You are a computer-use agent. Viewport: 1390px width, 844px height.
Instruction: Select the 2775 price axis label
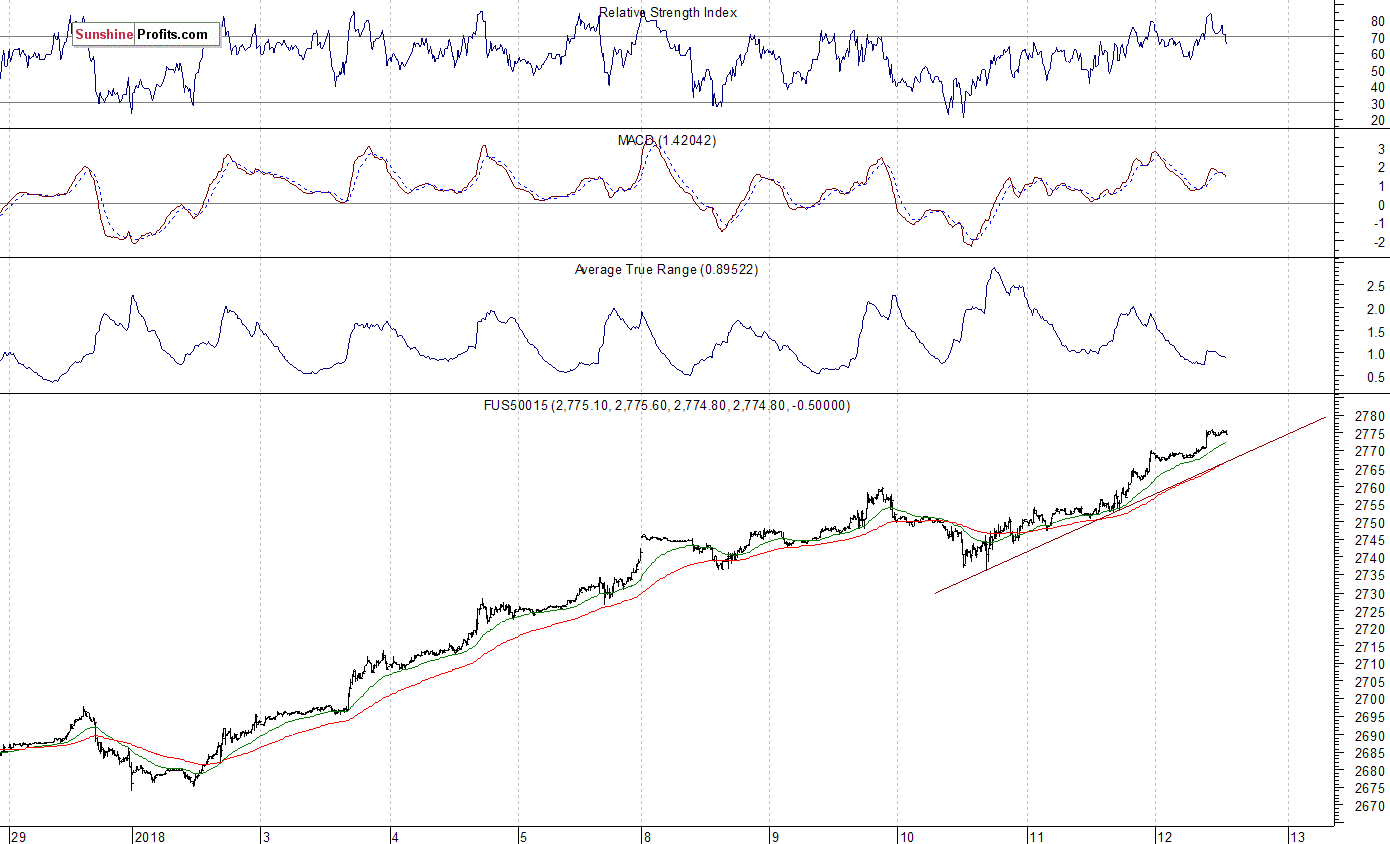pyautogui.click(x=1370, y=434)
